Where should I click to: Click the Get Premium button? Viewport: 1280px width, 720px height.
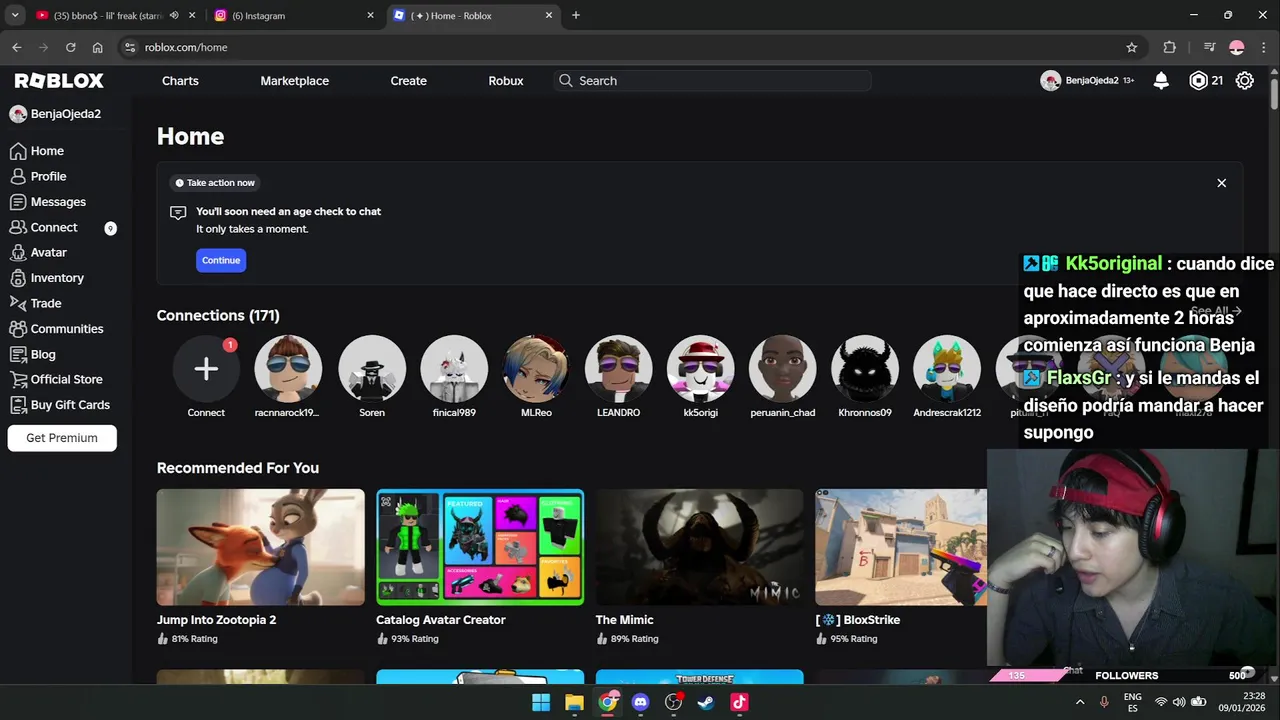pos(62,438)
